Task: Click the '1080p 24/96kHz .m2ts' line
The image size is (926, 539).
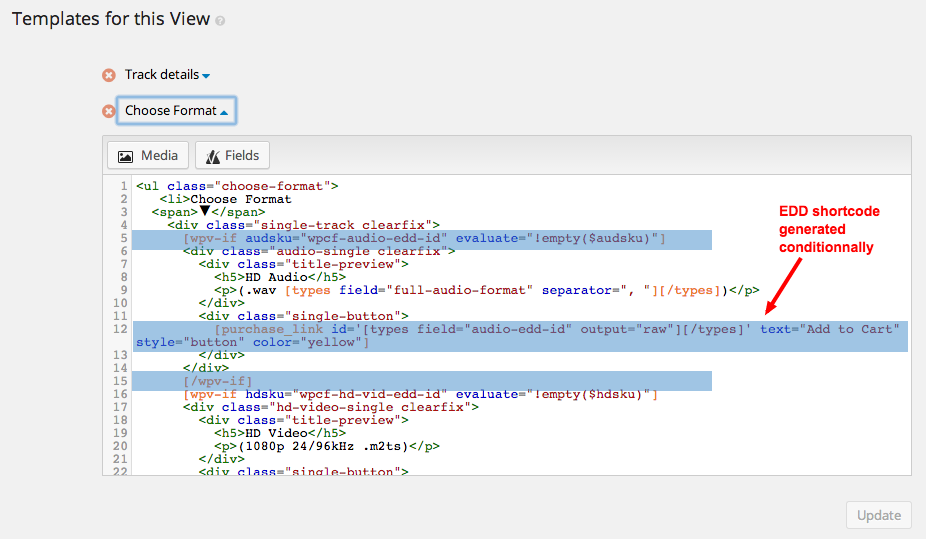Action: (x=327, y=446)
